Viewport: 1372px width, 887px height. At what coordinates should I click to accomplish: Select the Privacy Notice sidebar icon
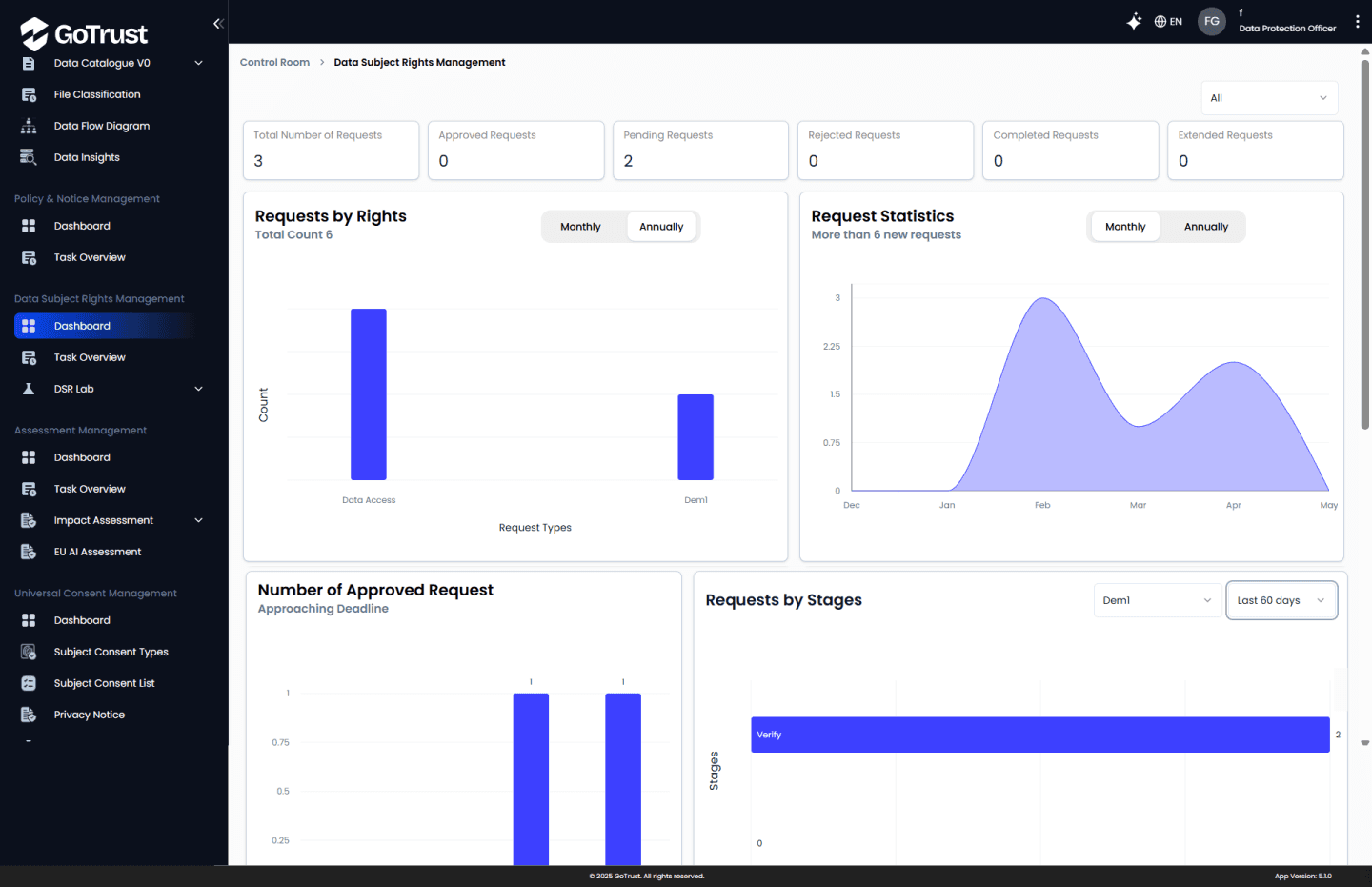tap(29, 715)
